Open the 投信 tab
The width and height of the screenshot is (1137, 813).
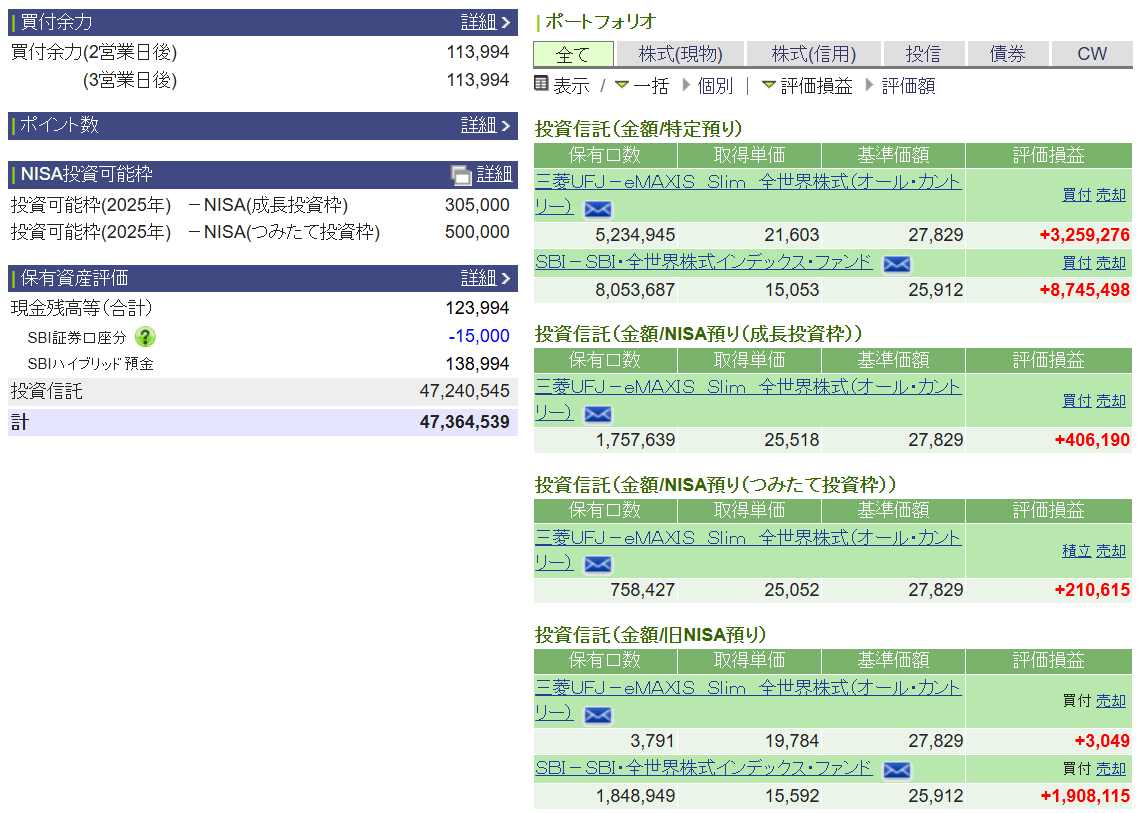point(923,54)
